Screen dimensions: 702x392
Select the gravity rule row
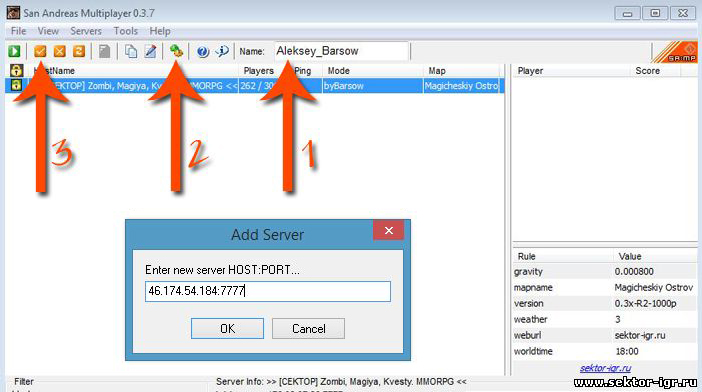point(605,272)
